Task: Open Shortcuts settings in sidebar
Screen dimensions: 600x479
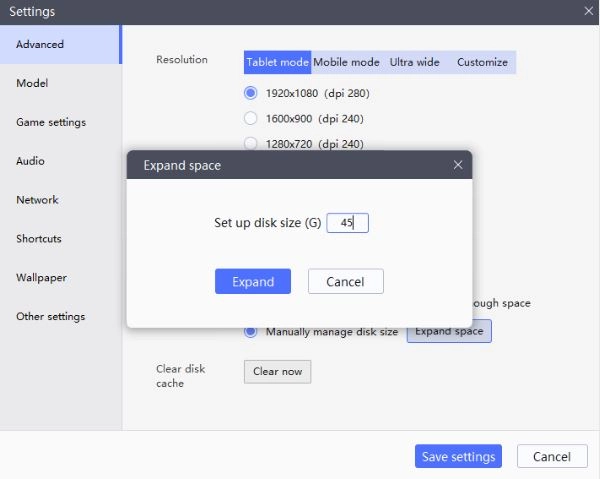Action: pyautogui.click(x=39, y=239)
